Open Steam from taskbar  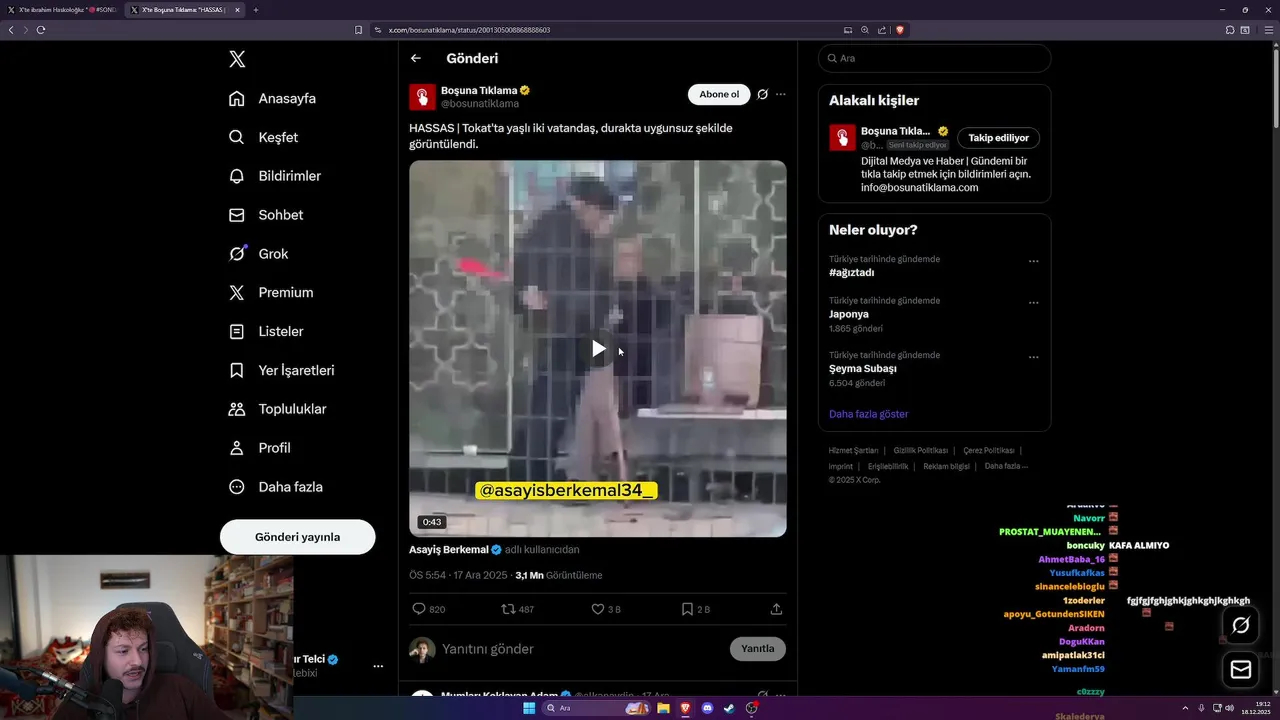[729, 708]
